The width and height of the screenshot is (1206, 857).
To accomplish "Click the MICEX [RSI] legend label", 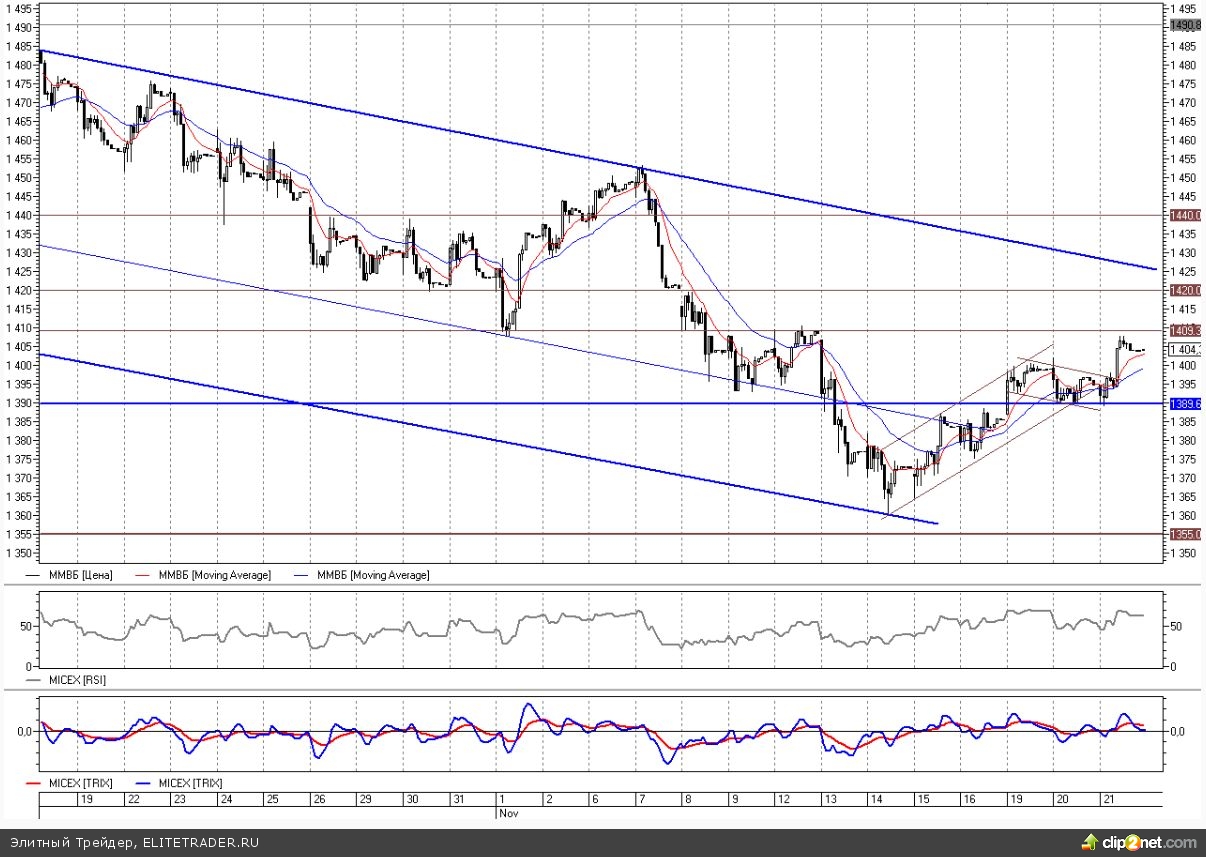I will (x=77, y=680).
